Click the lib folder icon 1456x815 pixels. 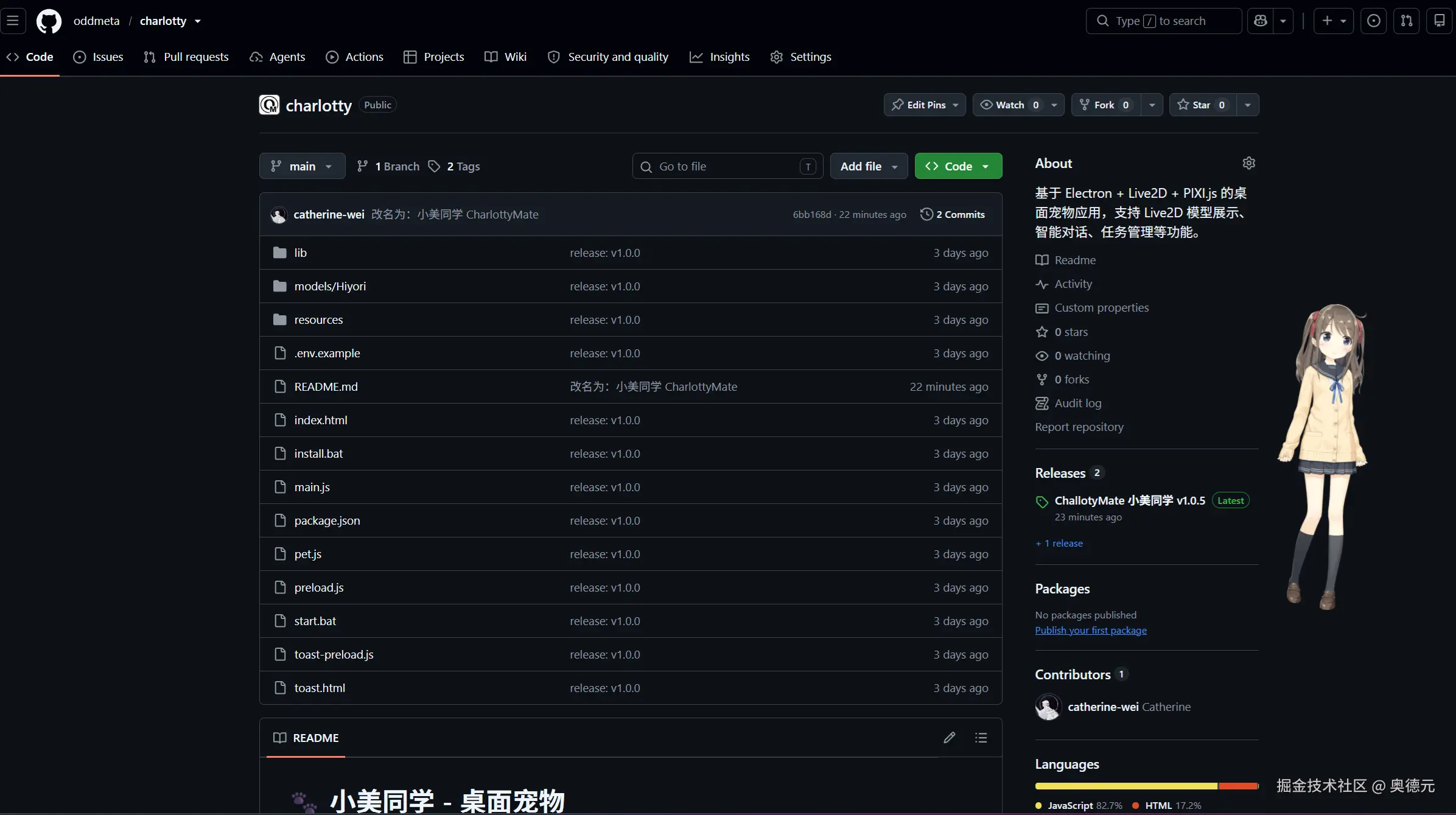pos(280,253)
